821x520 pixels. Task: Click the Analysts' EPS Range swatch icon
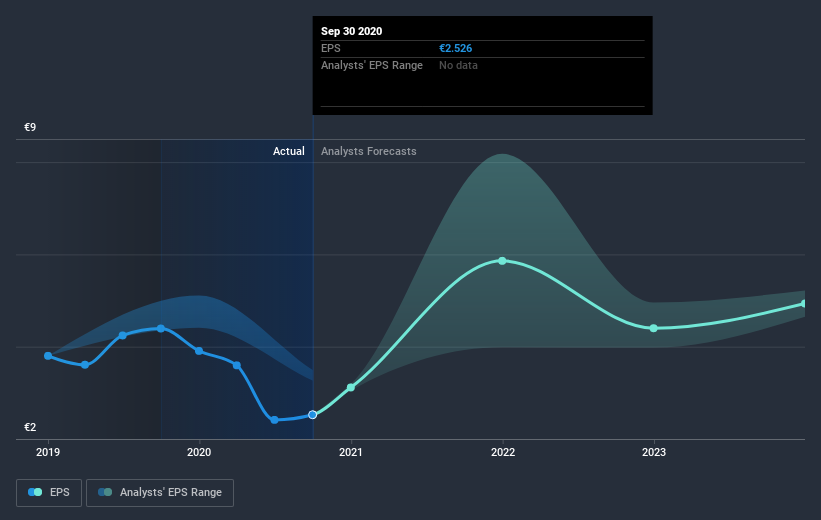(105, 492)
